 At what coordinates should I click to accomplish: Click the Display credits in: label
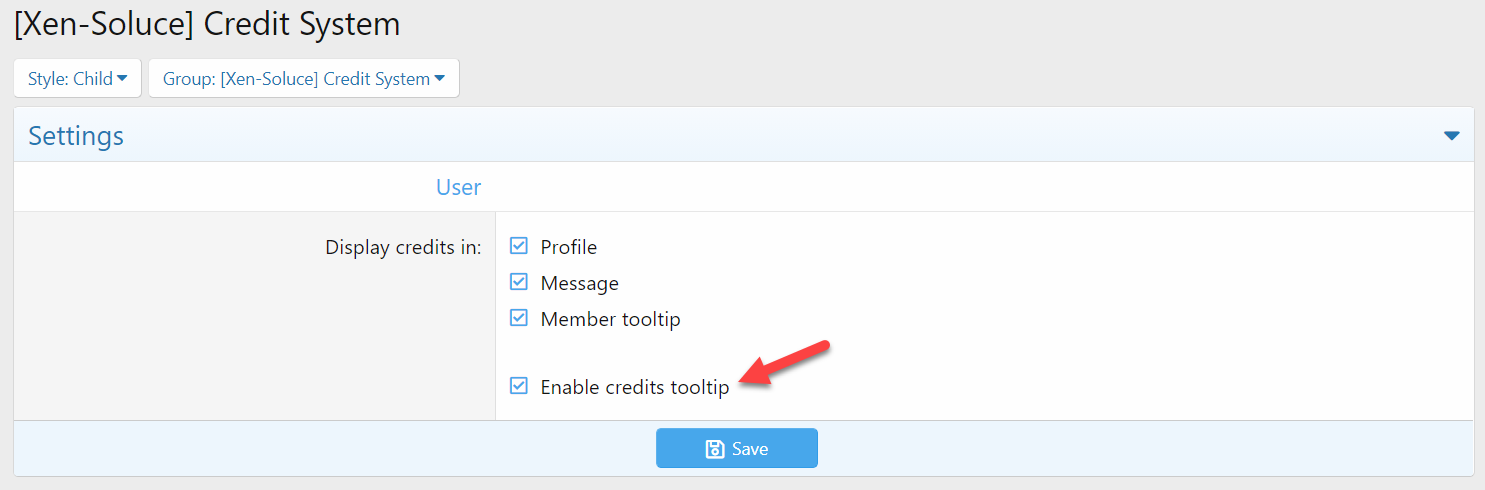coord(403,247)
